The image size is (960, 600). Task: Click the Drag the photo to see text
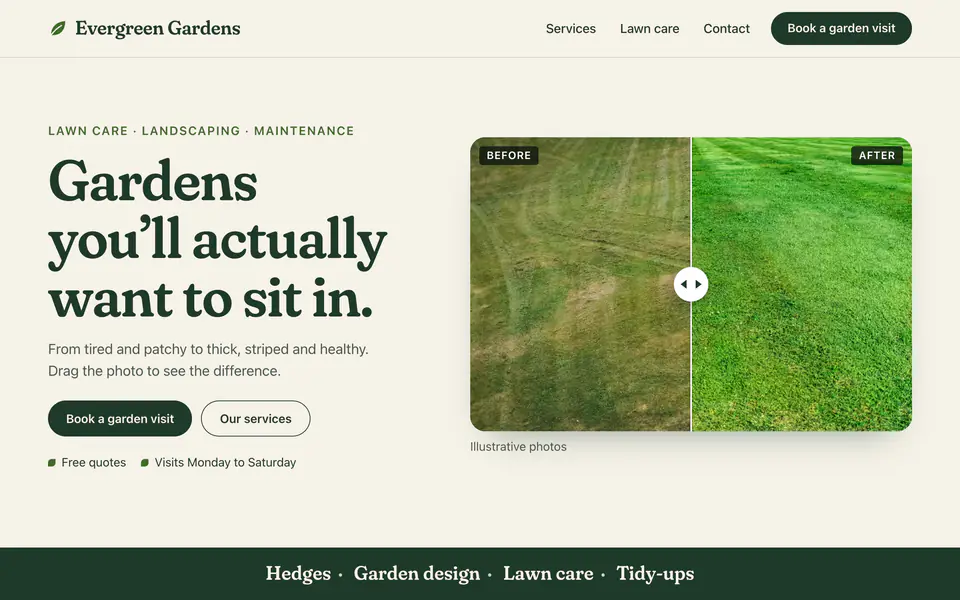point(164,371)
